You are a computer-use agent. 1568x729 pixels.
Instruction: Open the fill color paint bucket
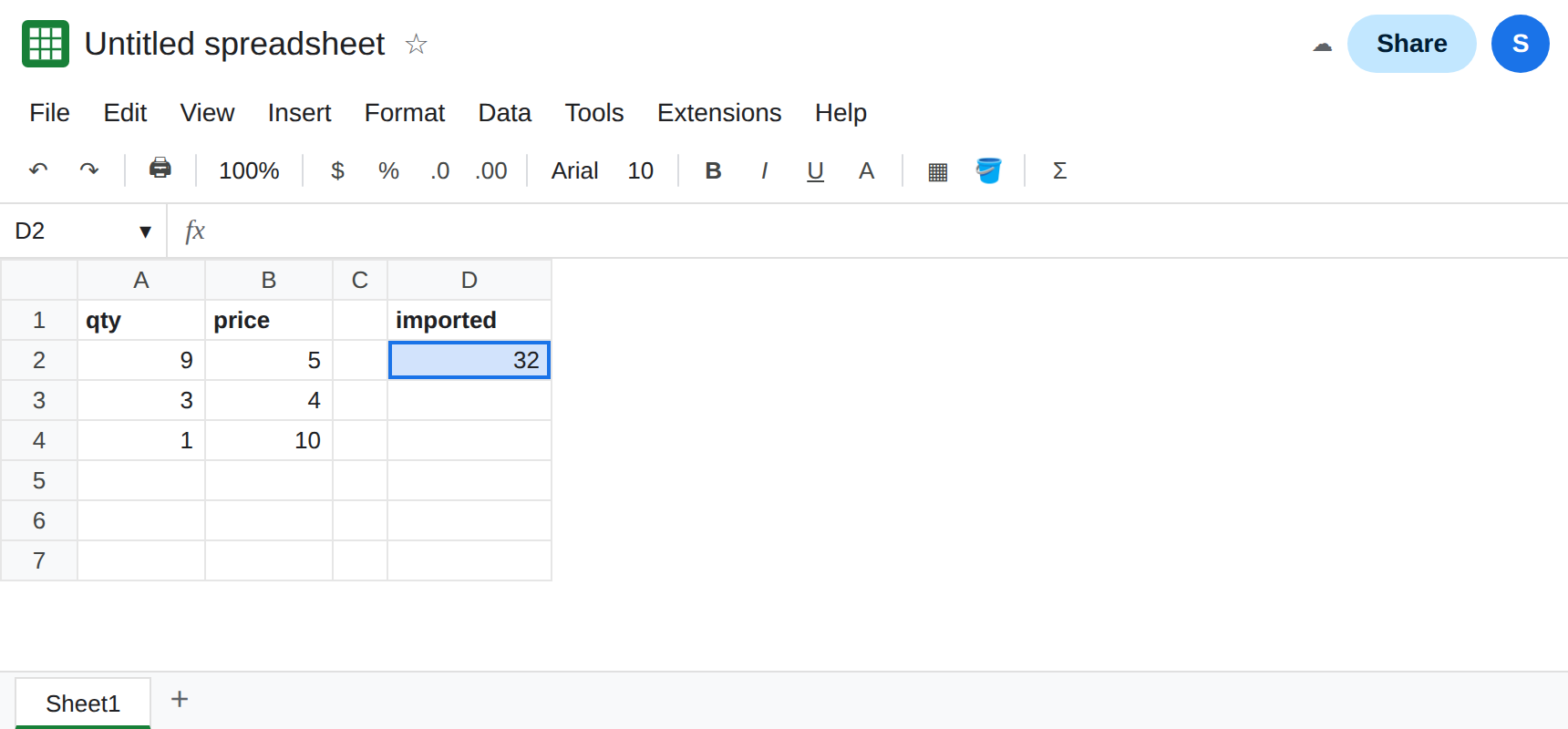pos(988,170)
